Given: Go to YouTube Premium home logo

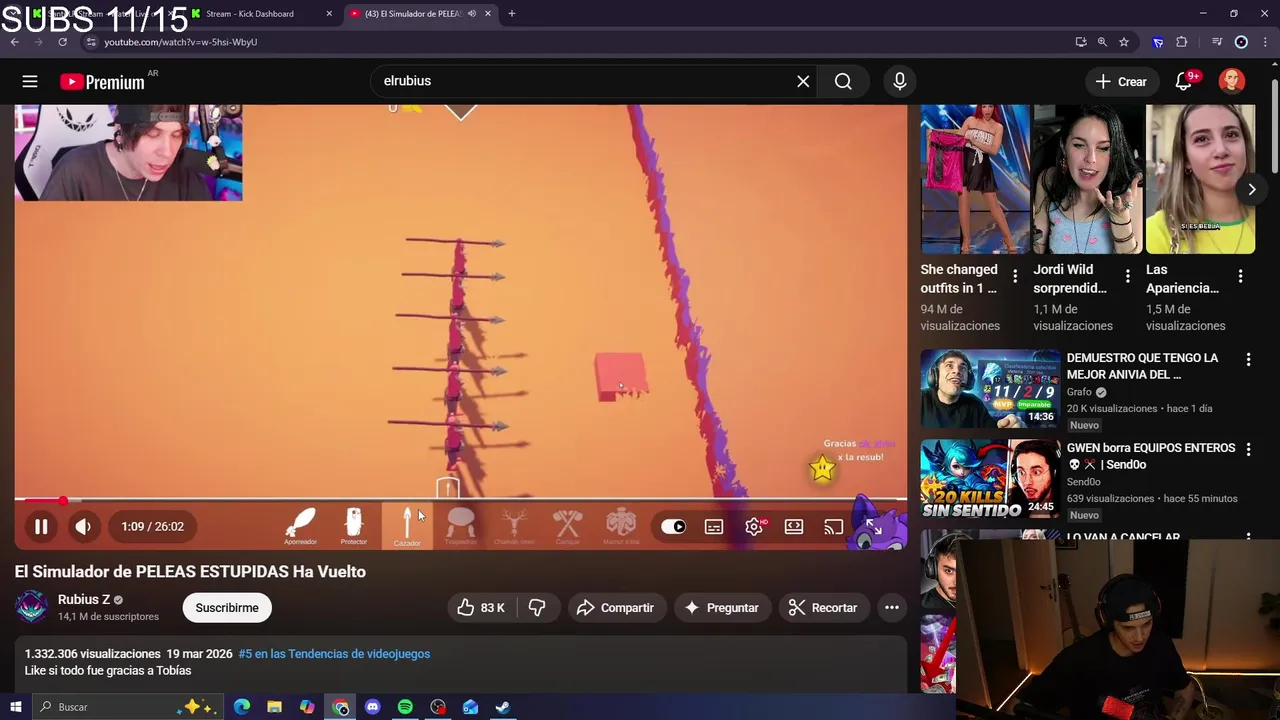Looking at the screenshot, I should (x=103, y=82).
